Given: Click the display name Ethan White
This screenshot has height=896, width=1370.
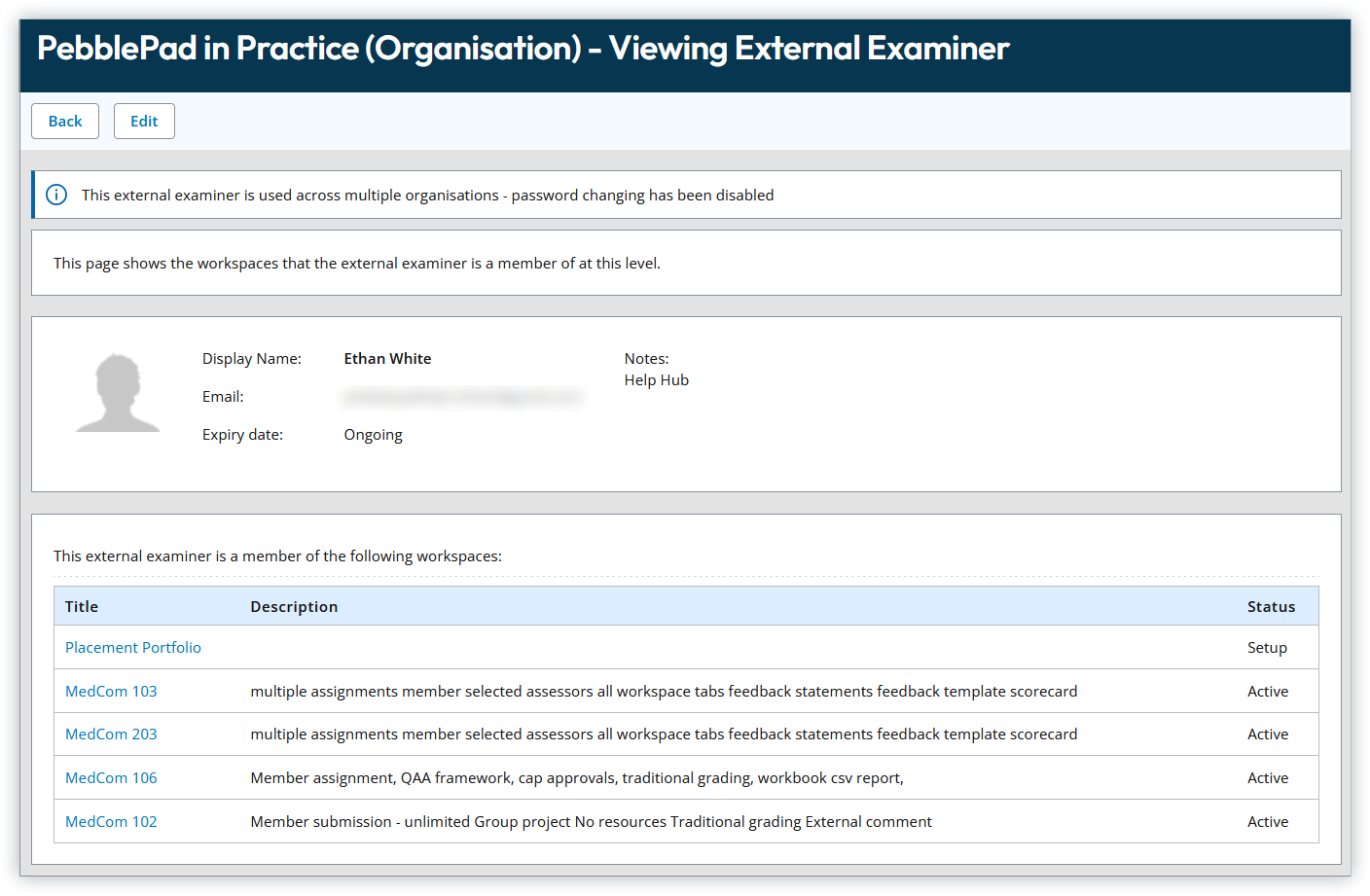Looking at the screenshot, I should (387, 359).
